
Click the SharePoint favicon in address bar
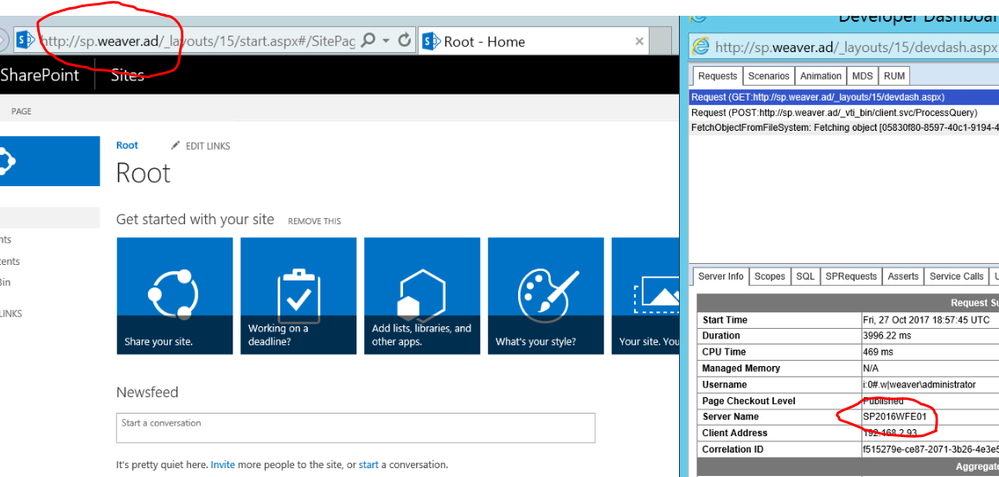[x=25, y=41]
